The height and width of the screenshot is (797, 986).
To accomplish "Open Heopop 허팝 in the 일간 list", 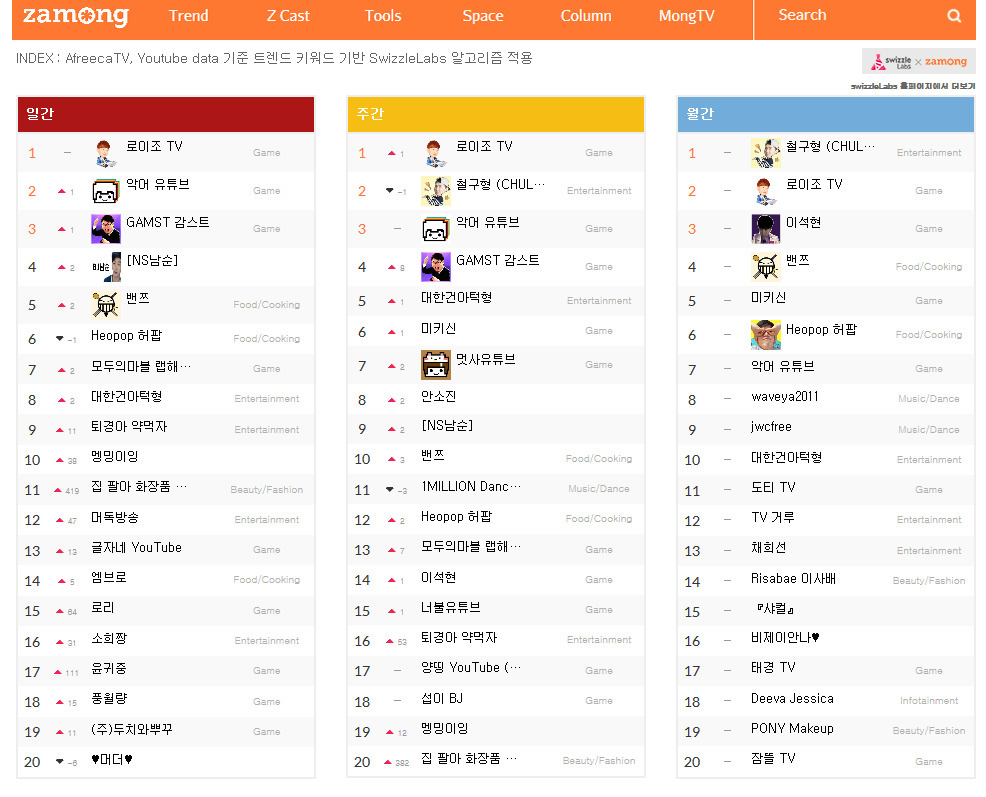I will click(126, 336).
